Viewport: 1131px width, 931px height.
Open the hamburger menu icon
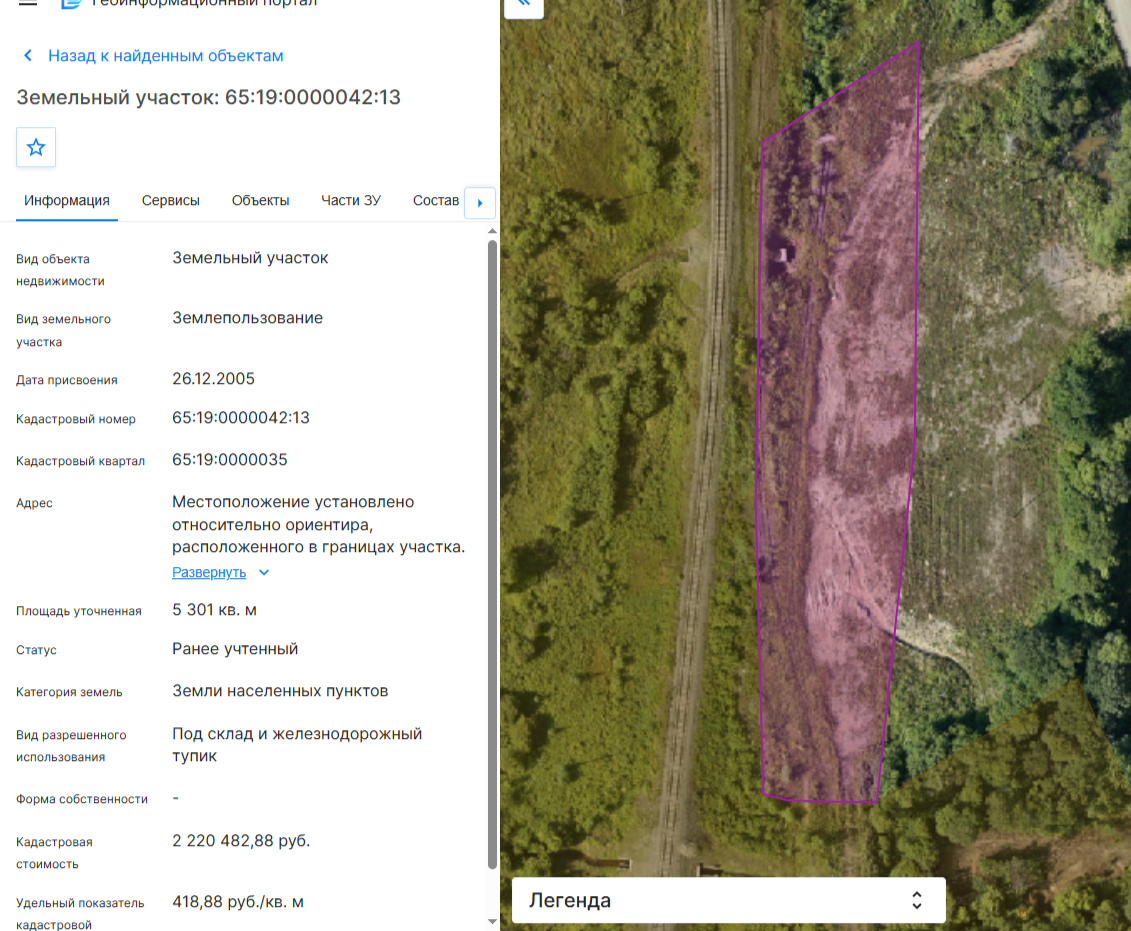coord(27,2)
